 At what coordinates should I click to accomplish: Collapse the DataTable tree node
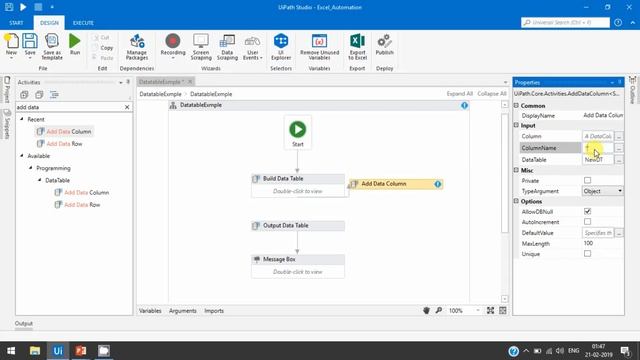(x=40, y=180)
